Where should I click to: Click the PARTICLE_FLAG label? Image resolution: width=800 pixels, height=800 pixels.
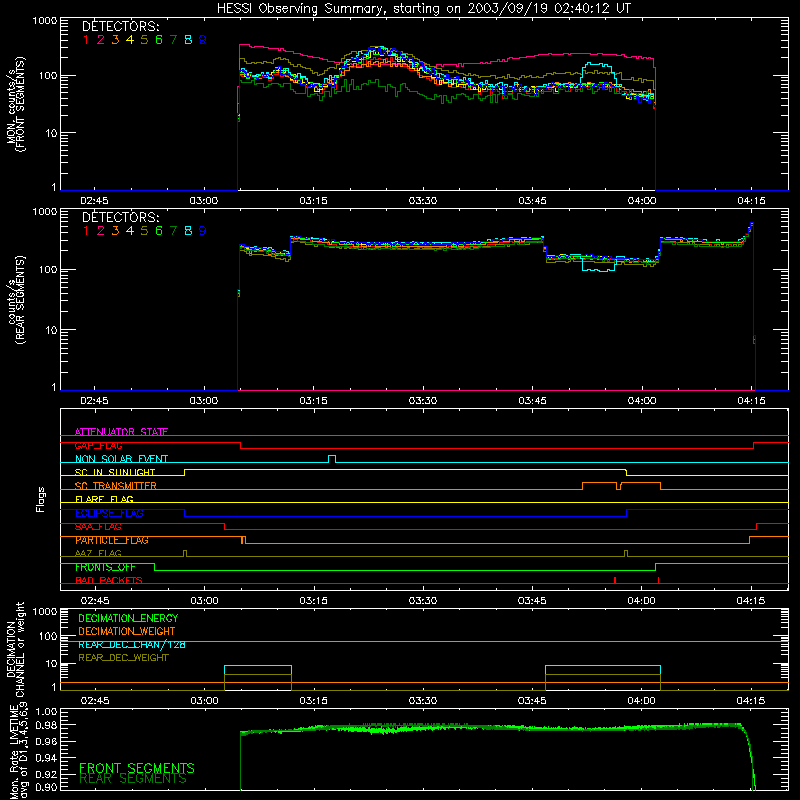coord(112,540)
